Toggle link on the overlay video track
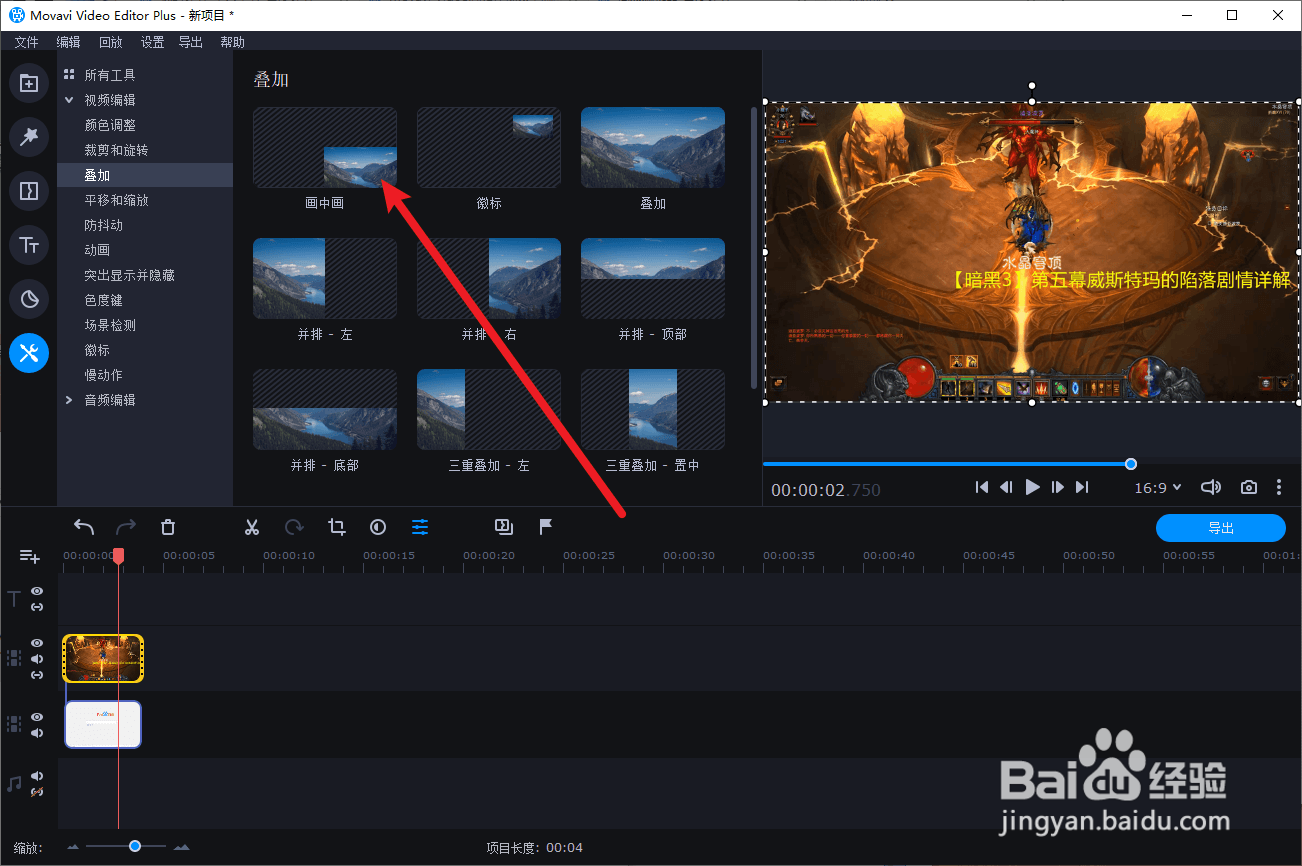 tap(37, 675)
